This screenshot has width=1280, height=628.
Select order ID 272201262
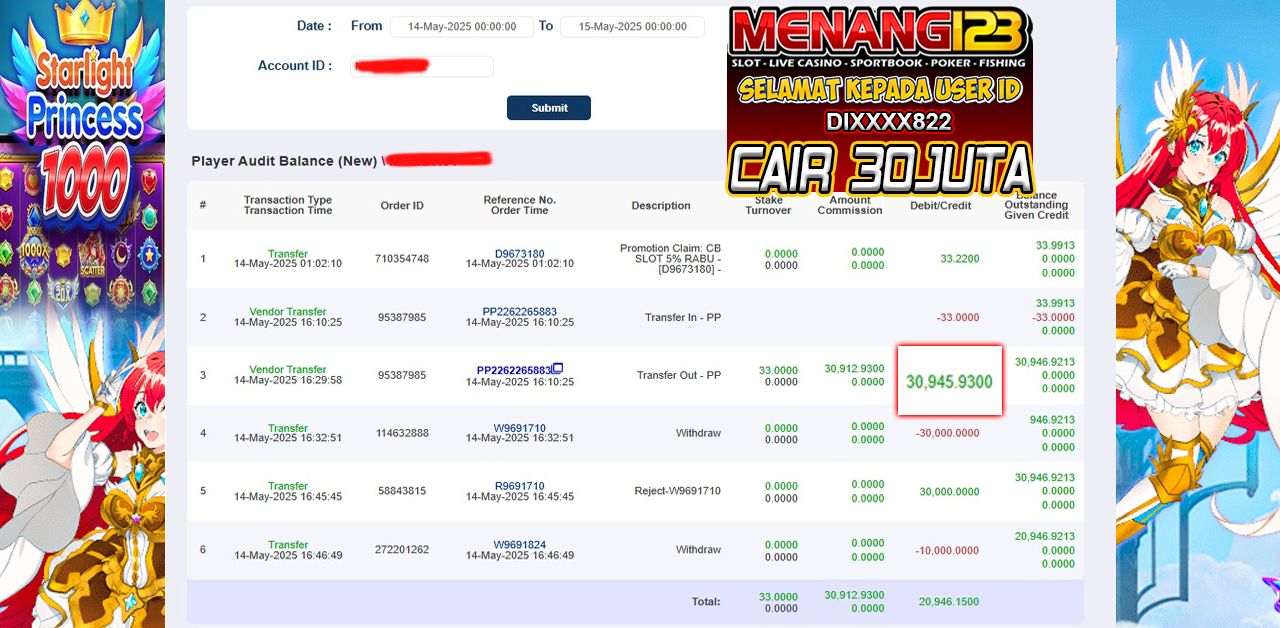(402, 550)
